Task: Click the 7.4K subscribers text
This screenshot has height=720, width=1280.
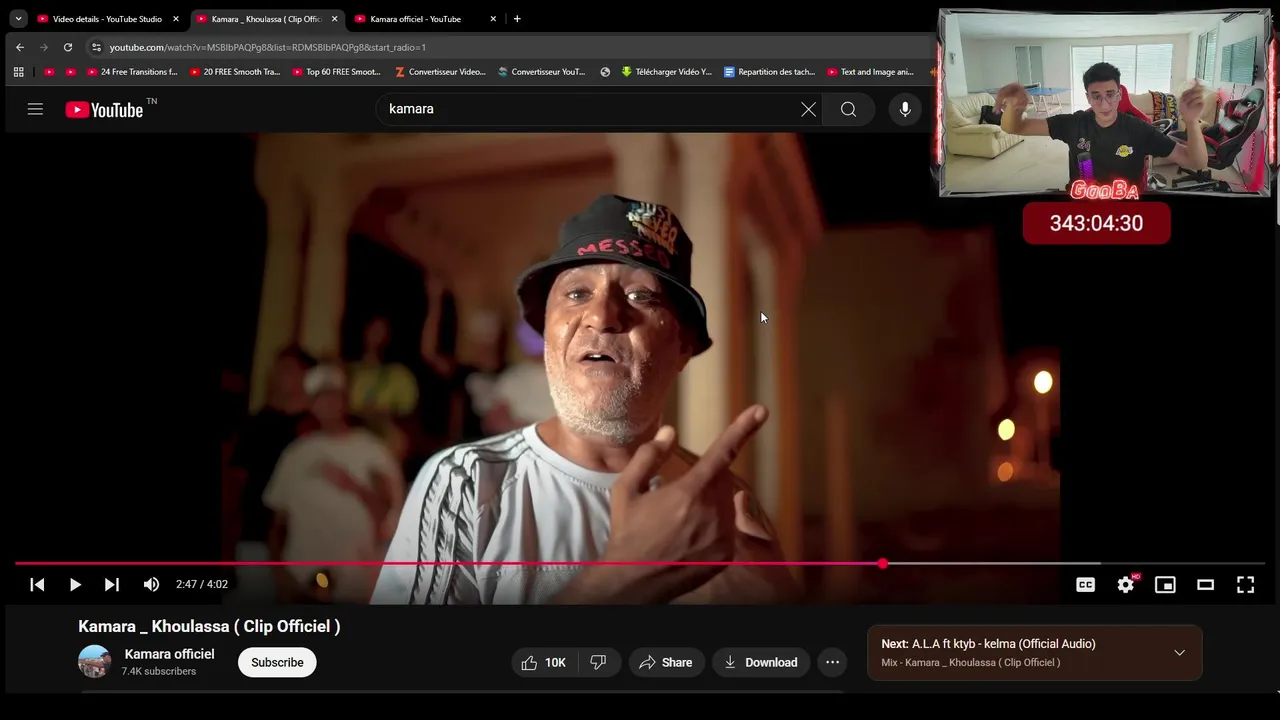Action: pos(159,672)
